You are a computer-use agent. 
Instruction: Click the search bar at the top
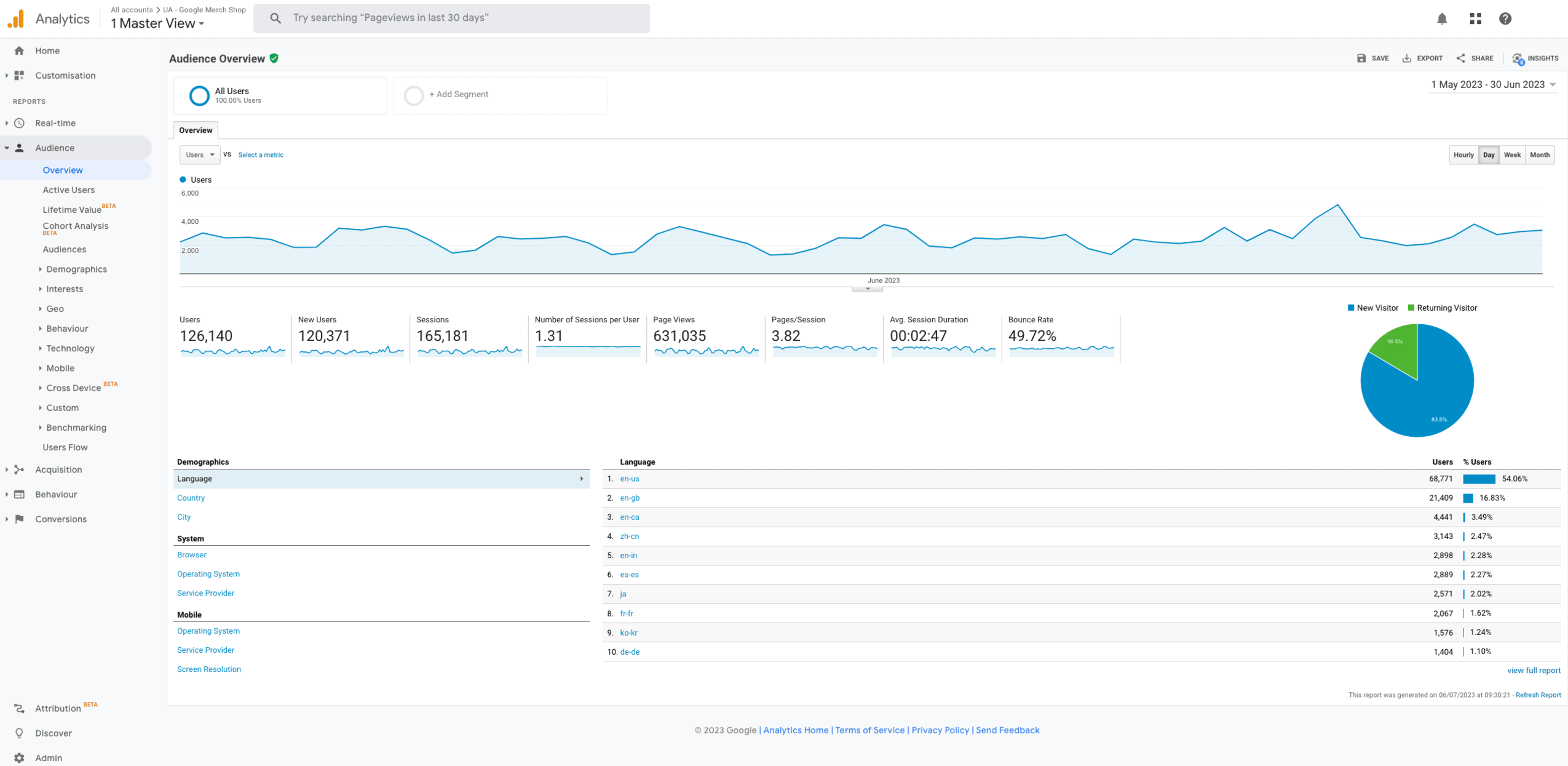(x=452, y=18)
